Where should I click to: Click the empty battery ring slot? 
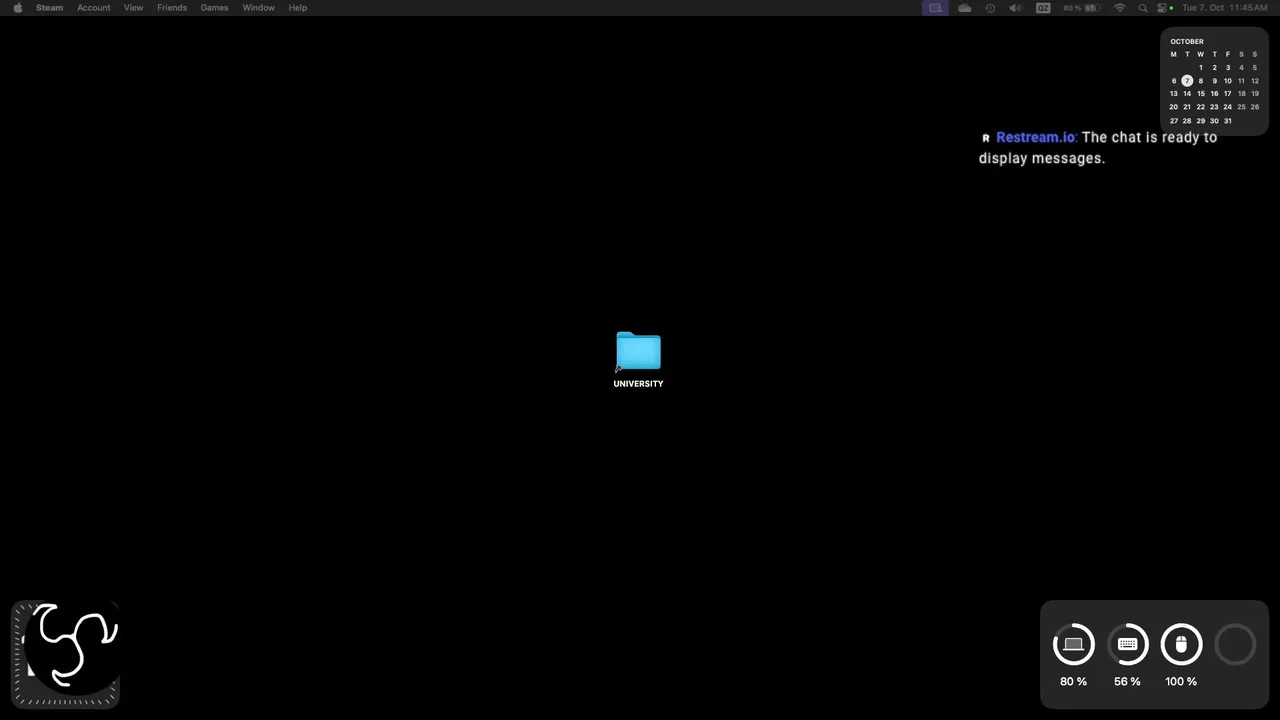point(1235,645)
